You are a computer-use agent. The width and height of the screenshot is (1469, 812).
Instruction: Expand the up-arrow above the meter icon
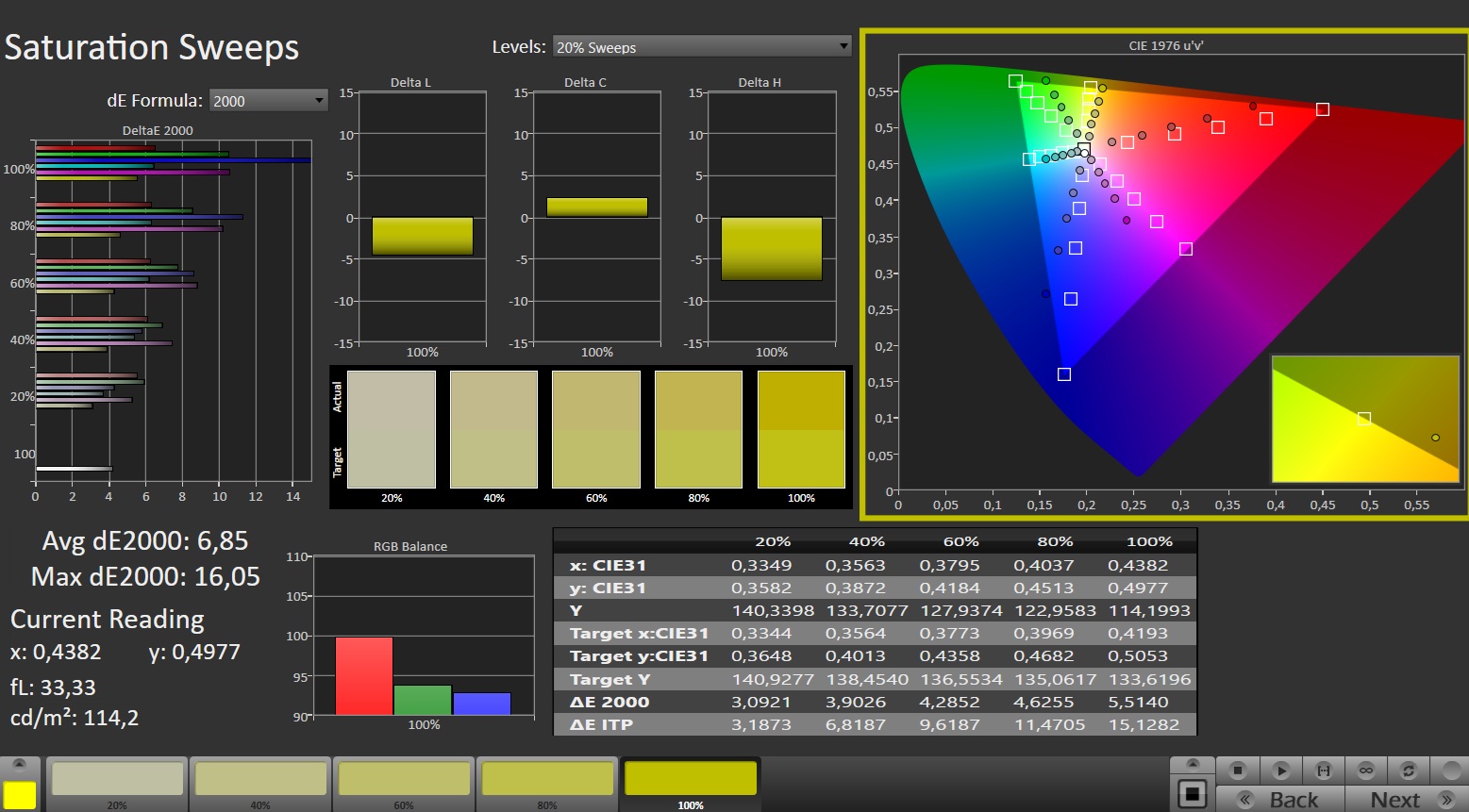(x=1192, y=764)
